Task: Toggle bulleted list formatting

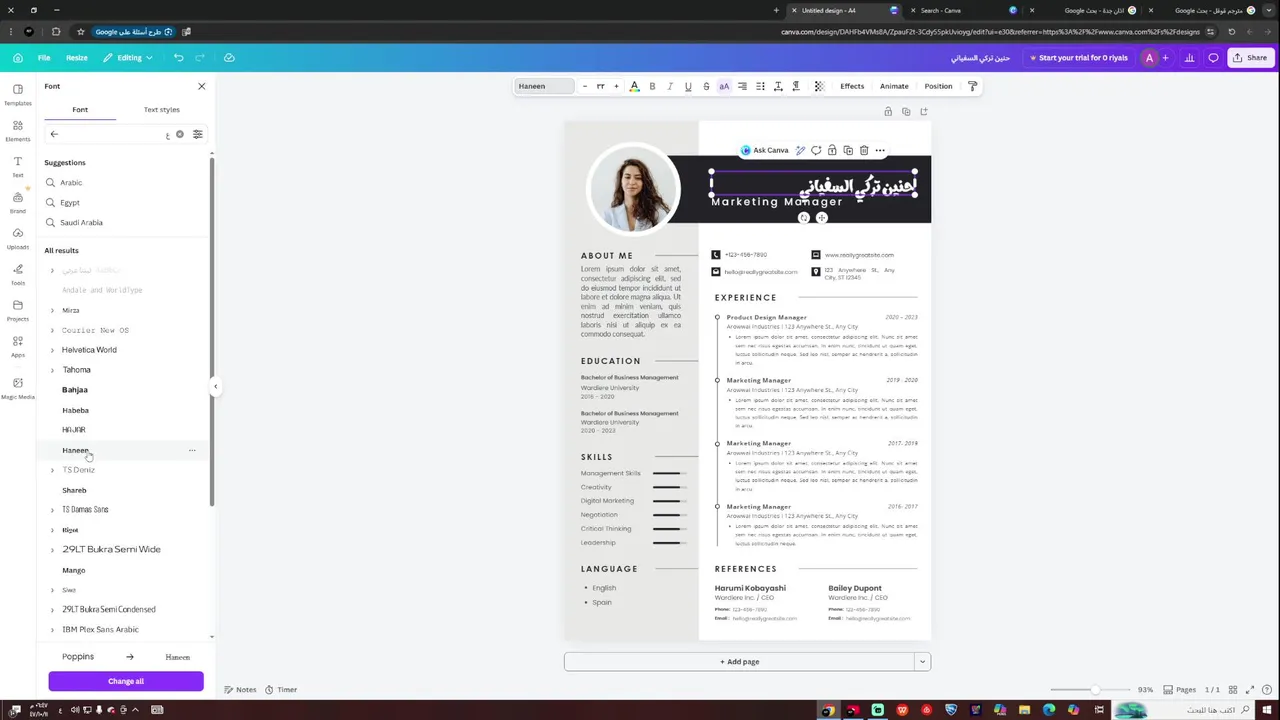Action: point(760,86)
